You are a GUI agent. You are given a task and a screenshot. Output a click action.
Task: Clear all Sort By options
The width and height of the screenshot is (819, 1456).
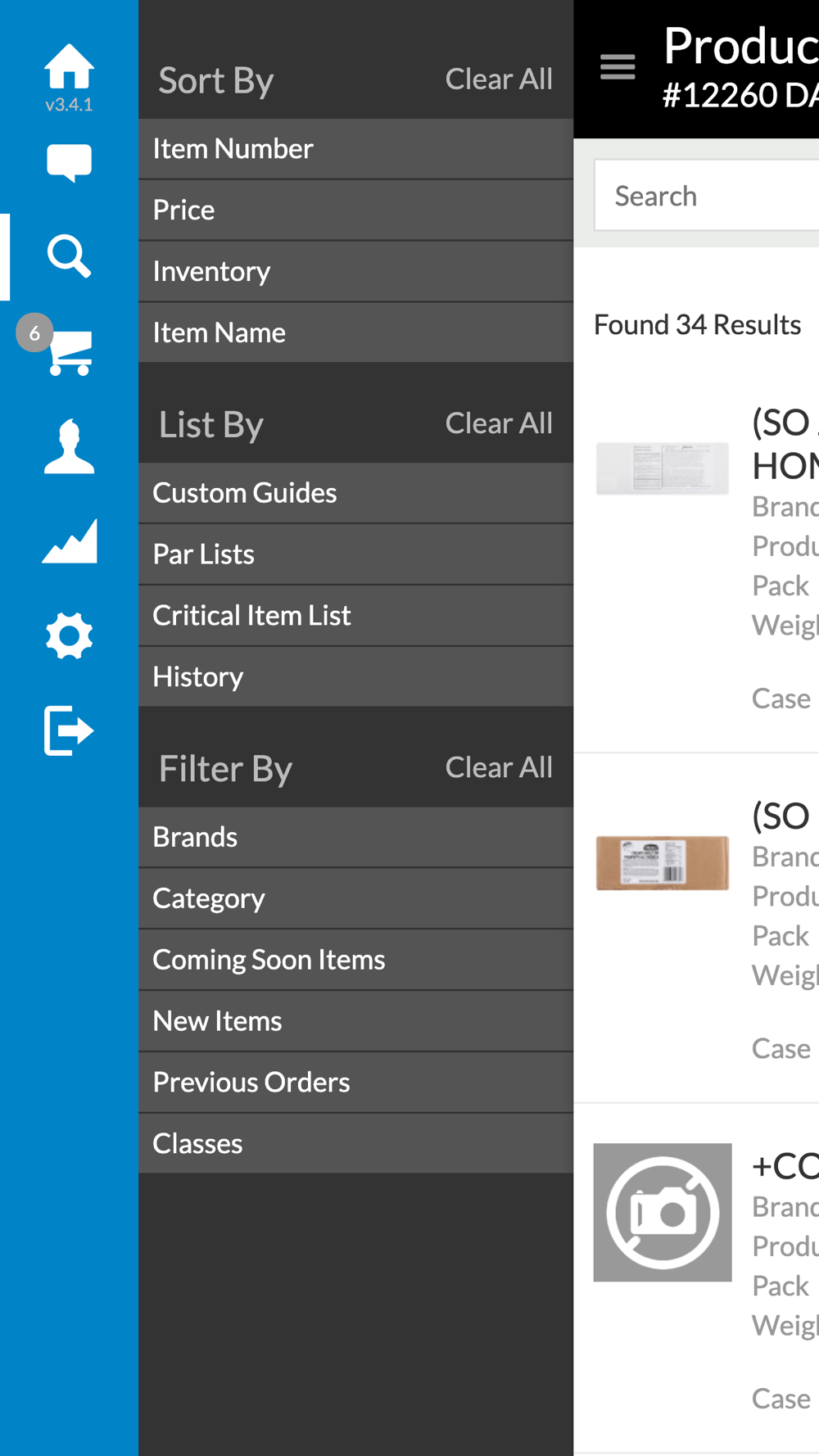point(499,79)
